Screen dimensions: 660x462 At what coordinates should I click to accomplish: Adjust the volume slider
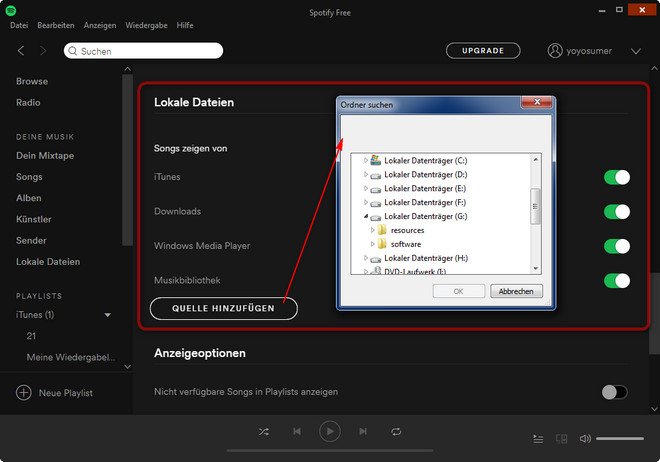pos(620,439)
